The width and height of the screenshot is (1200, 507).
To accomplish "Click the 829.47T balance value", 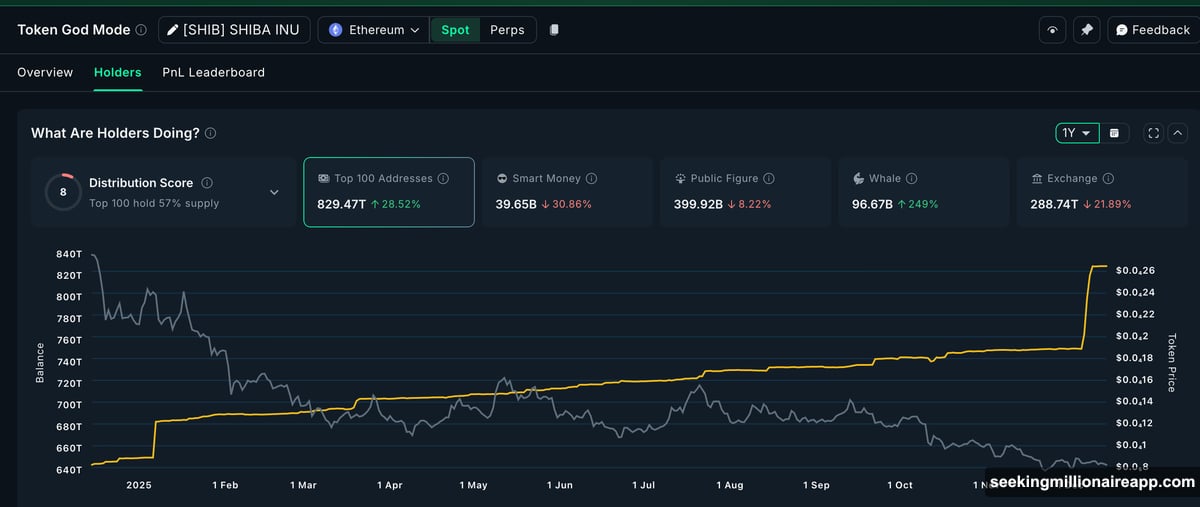I will click(x=341, y=204).
